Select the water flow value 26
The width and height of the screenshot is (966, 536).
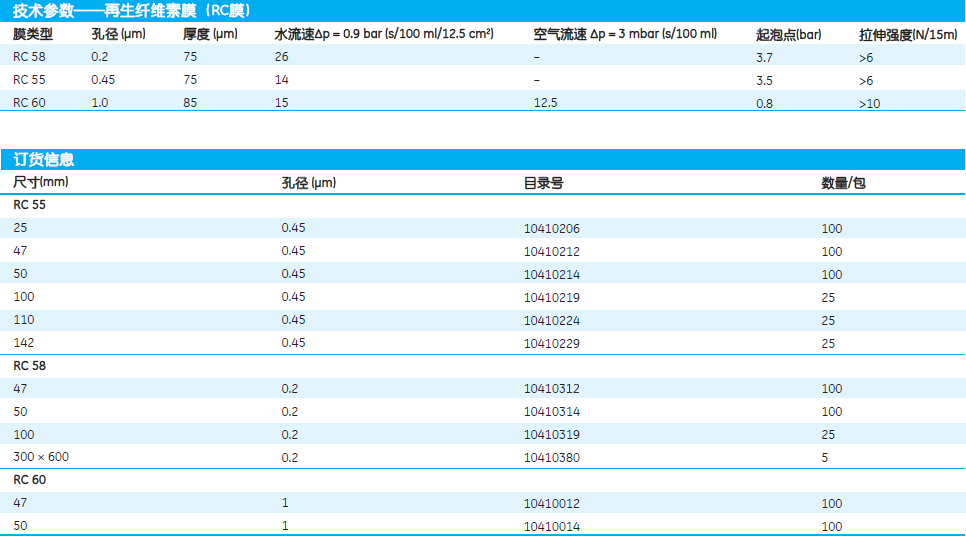[x=282, y=57]
